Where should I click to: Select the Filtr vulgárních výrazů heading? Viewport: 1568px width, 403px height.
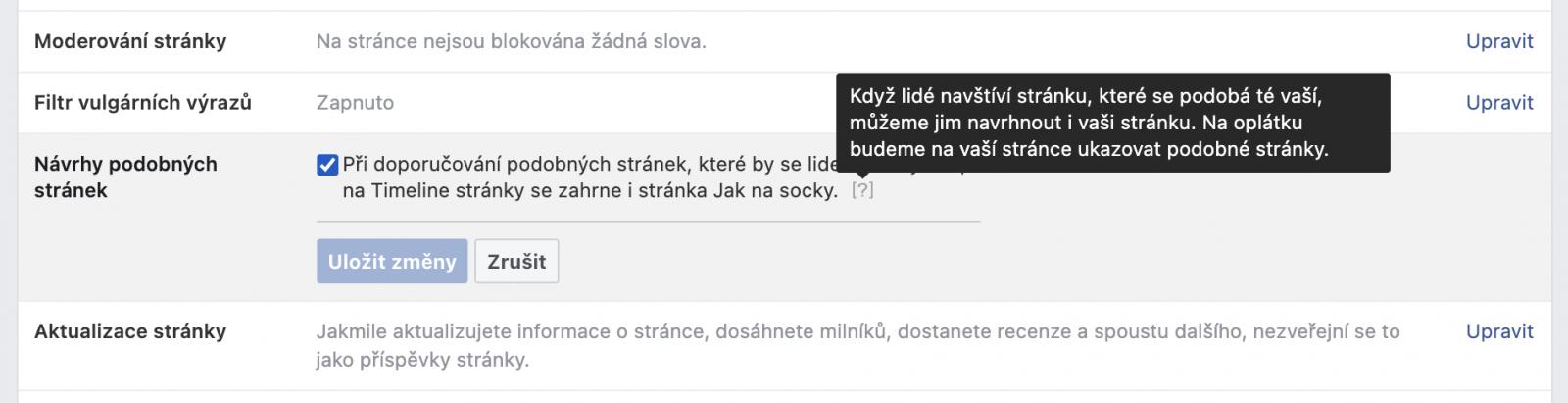pyautogui.click(x=143, y=102)
